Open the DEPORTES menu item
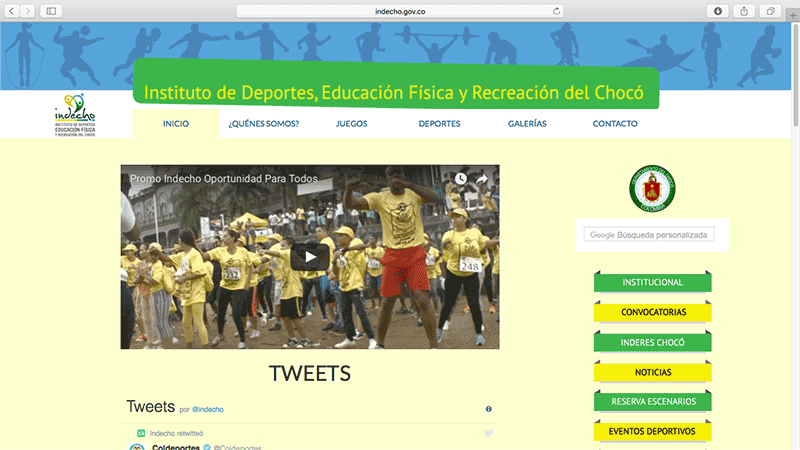 439,123
